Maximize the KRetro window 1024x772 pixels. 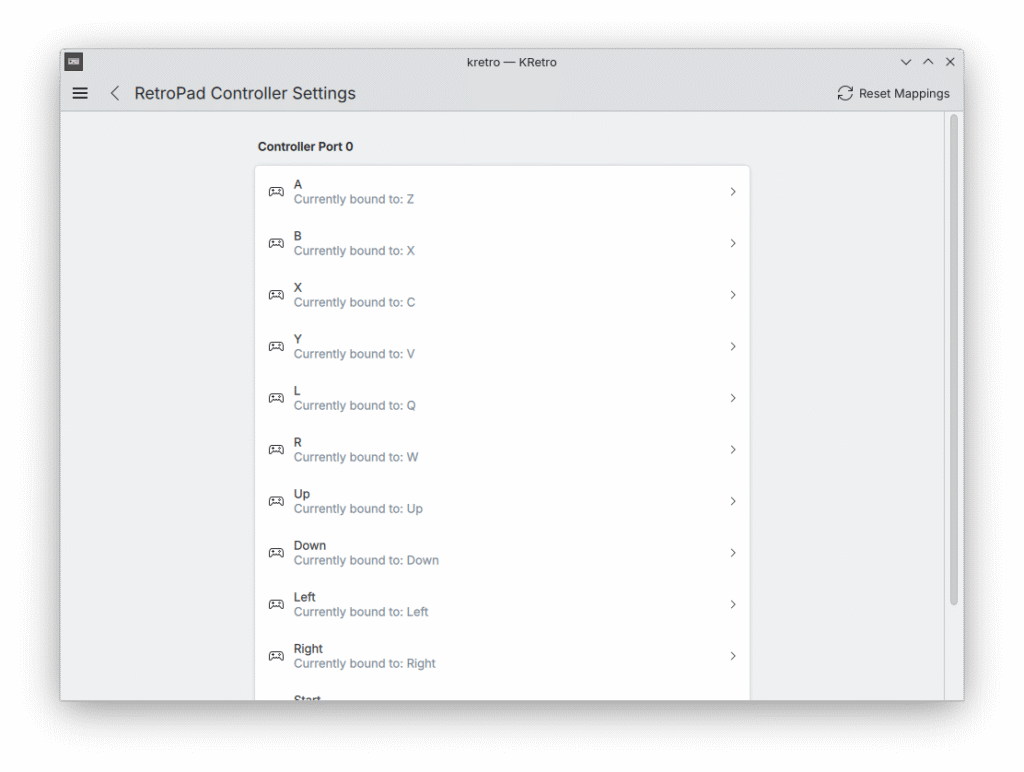coord(928,62)
